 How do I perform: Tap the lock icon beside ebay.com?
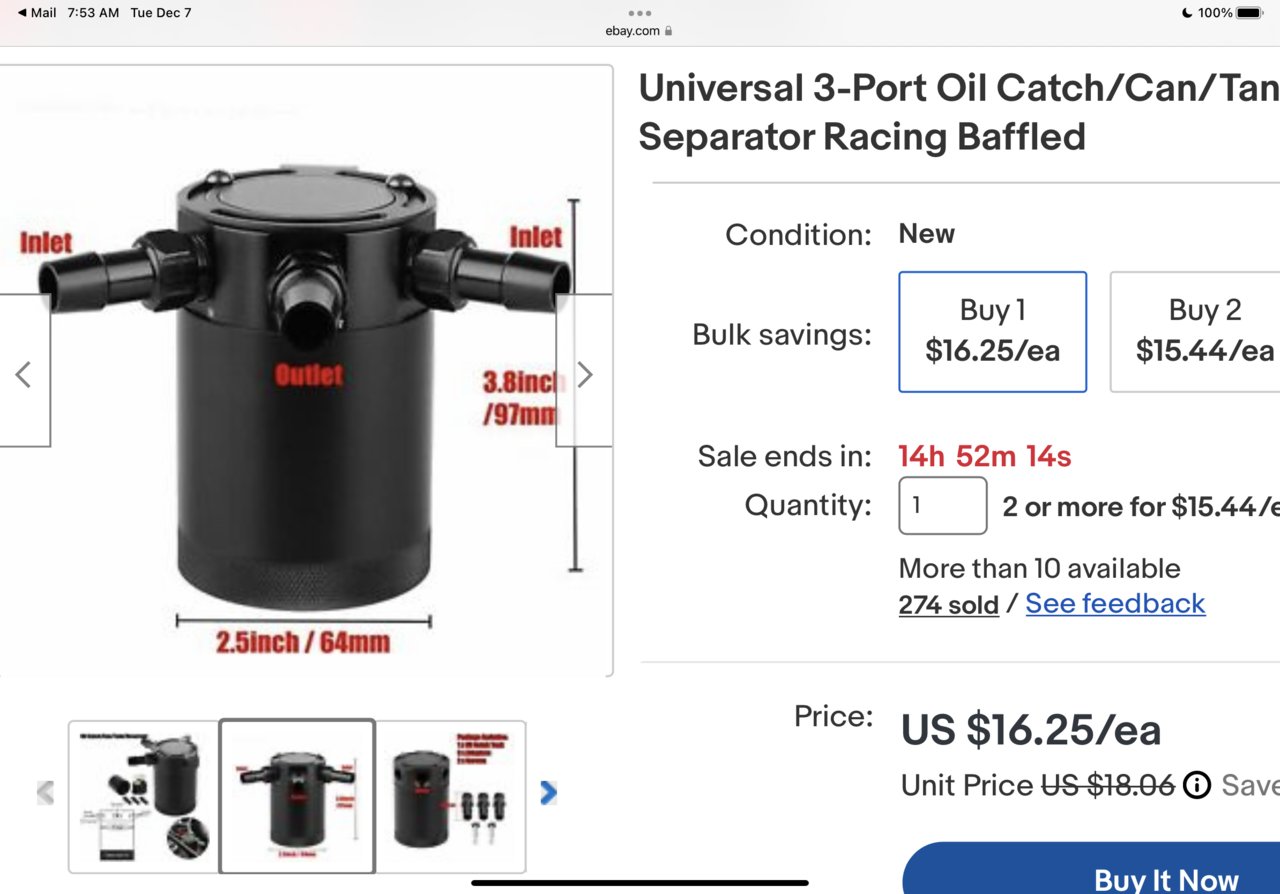pyautogui.click(x=668, y=31)
